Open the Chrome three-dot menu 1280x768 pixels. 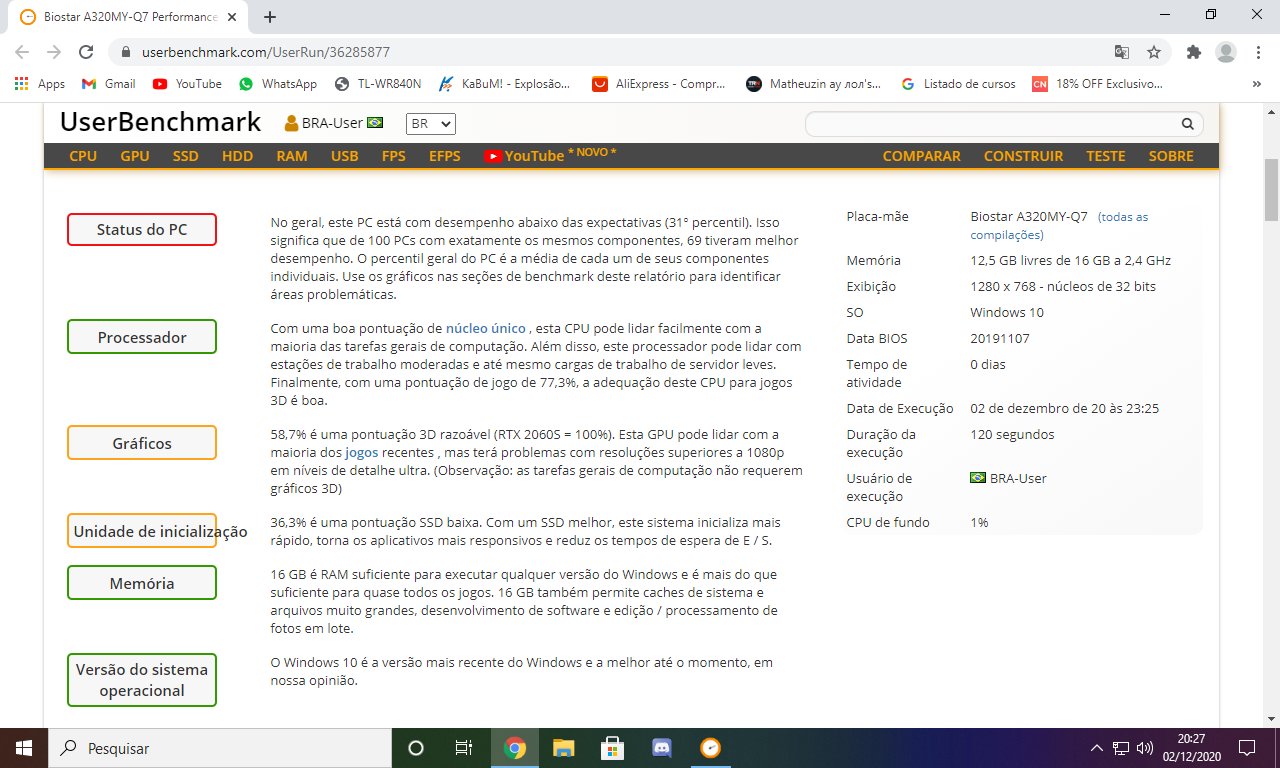click(x=1257, y=52)
